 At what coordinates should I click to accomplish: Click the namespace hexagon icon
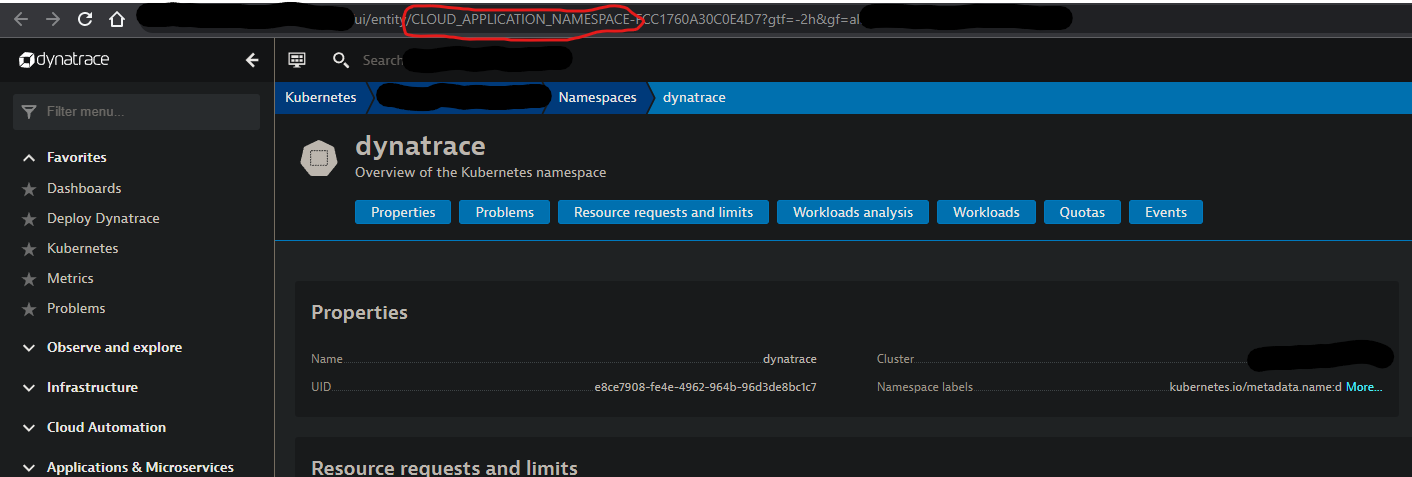[x=320, y=158]
